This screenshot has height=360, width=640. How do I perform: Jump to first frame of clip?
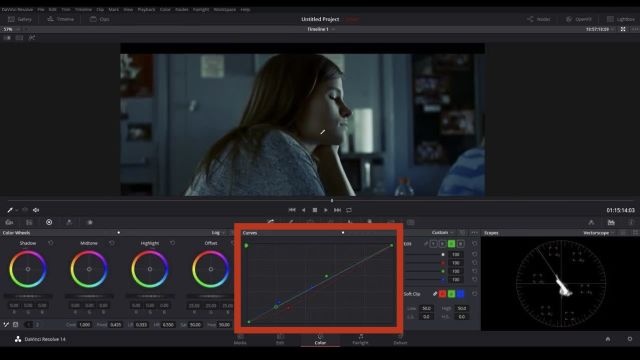(292, 210)
